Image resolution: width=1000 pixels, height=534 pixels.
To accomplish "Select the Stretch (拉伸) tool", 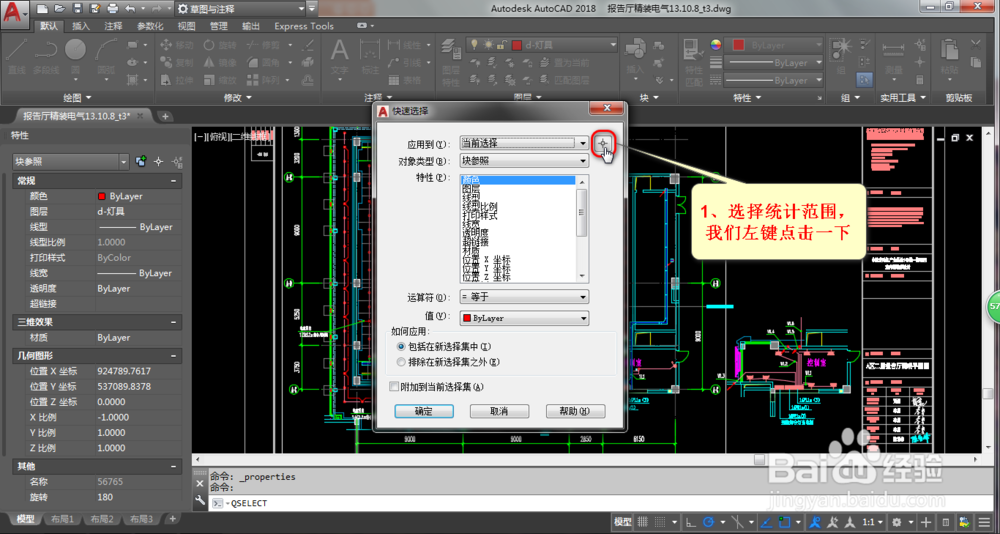I will coord(177,80).
